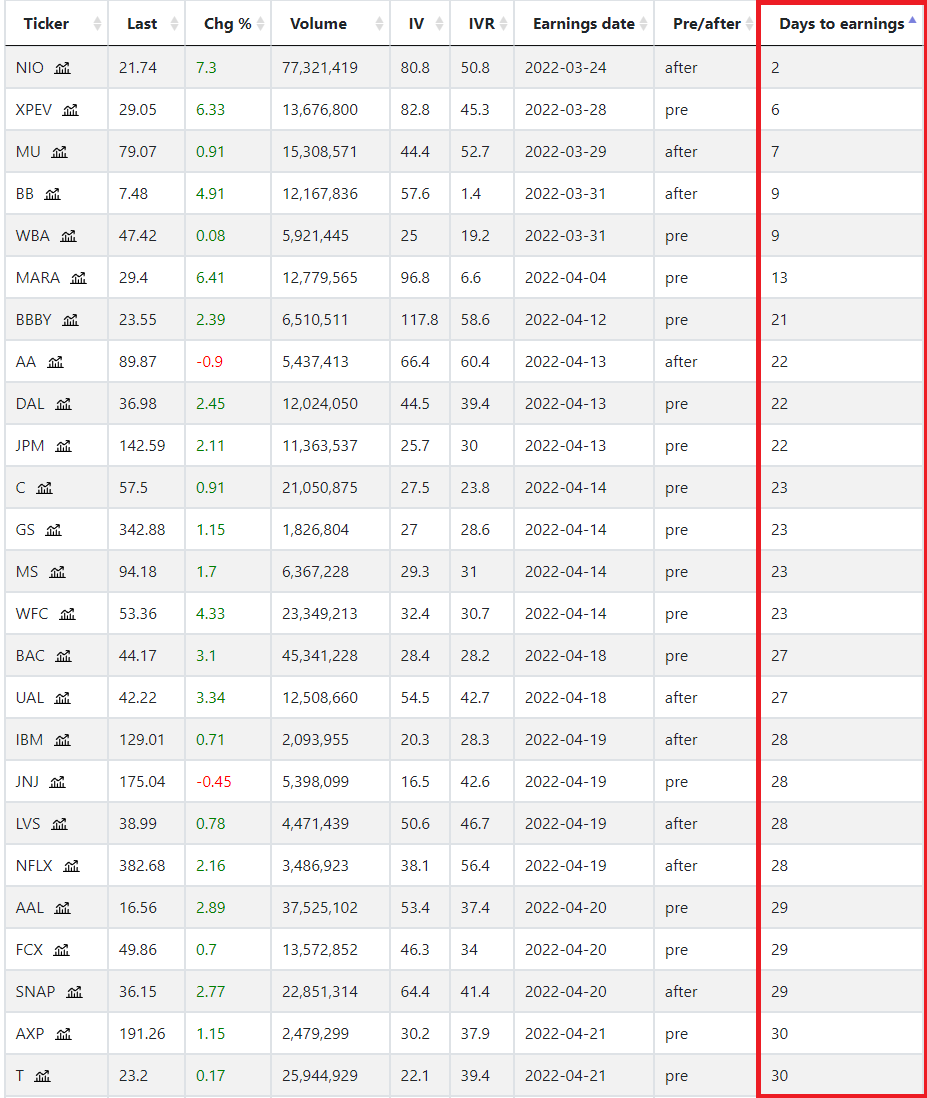Viewport: 927px width, 1098px height.
Task: Select GS last price 342.88
Action: coord(142,530)
